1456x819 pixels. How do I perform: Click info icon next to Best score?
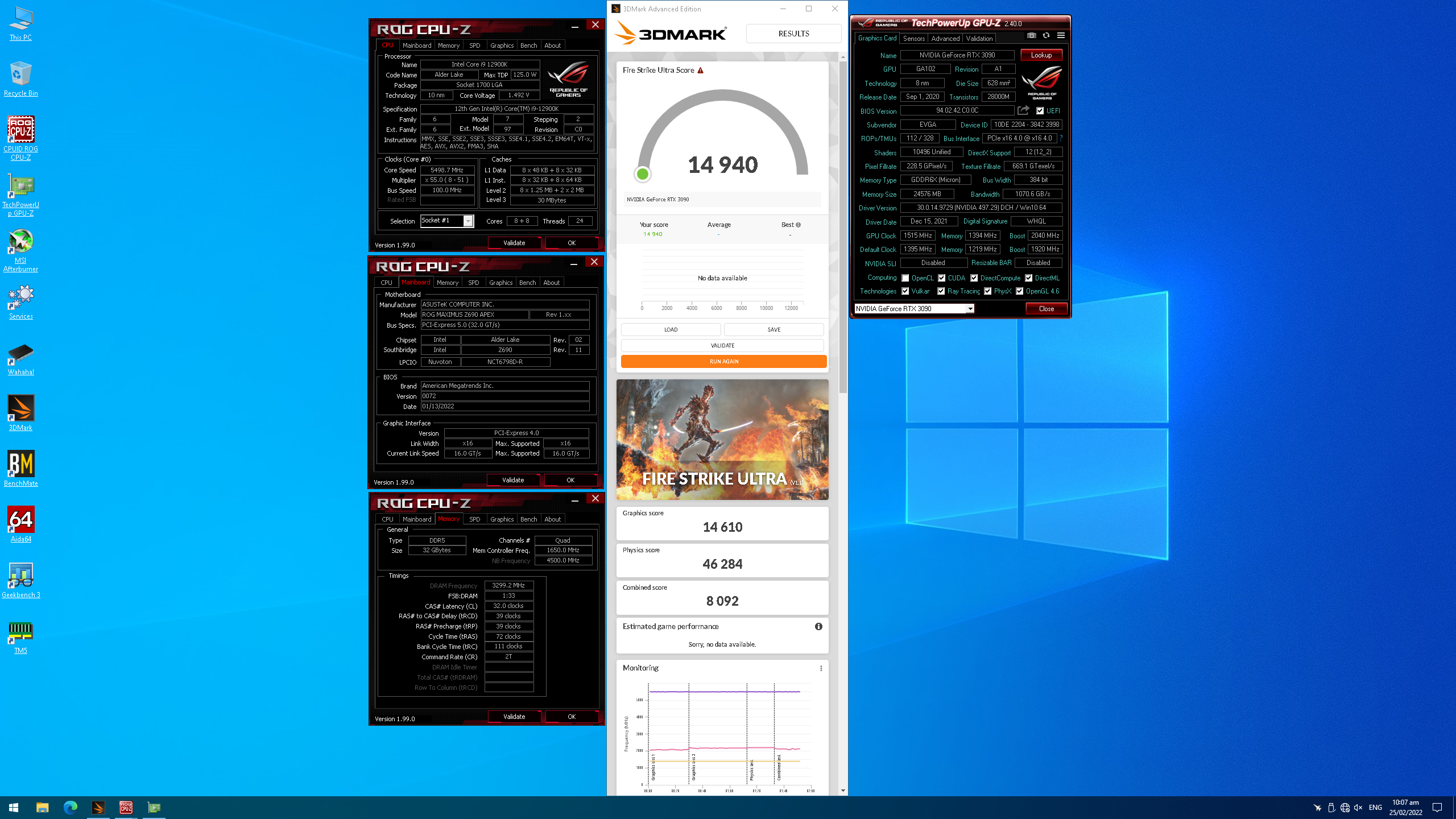798,225
